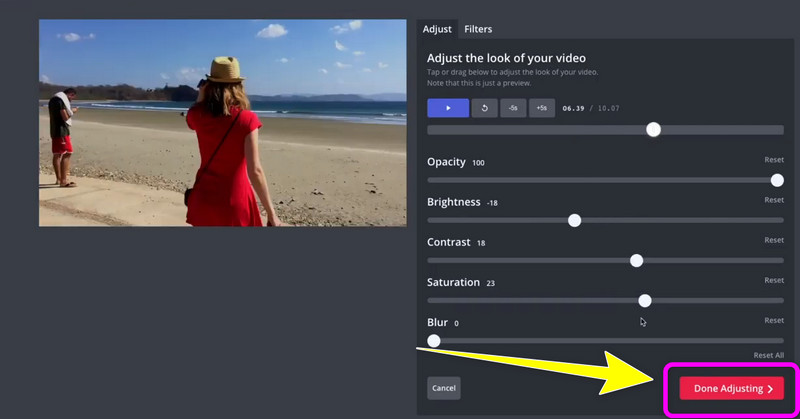Click the Brightness slider handle

[x=574, y=220]
